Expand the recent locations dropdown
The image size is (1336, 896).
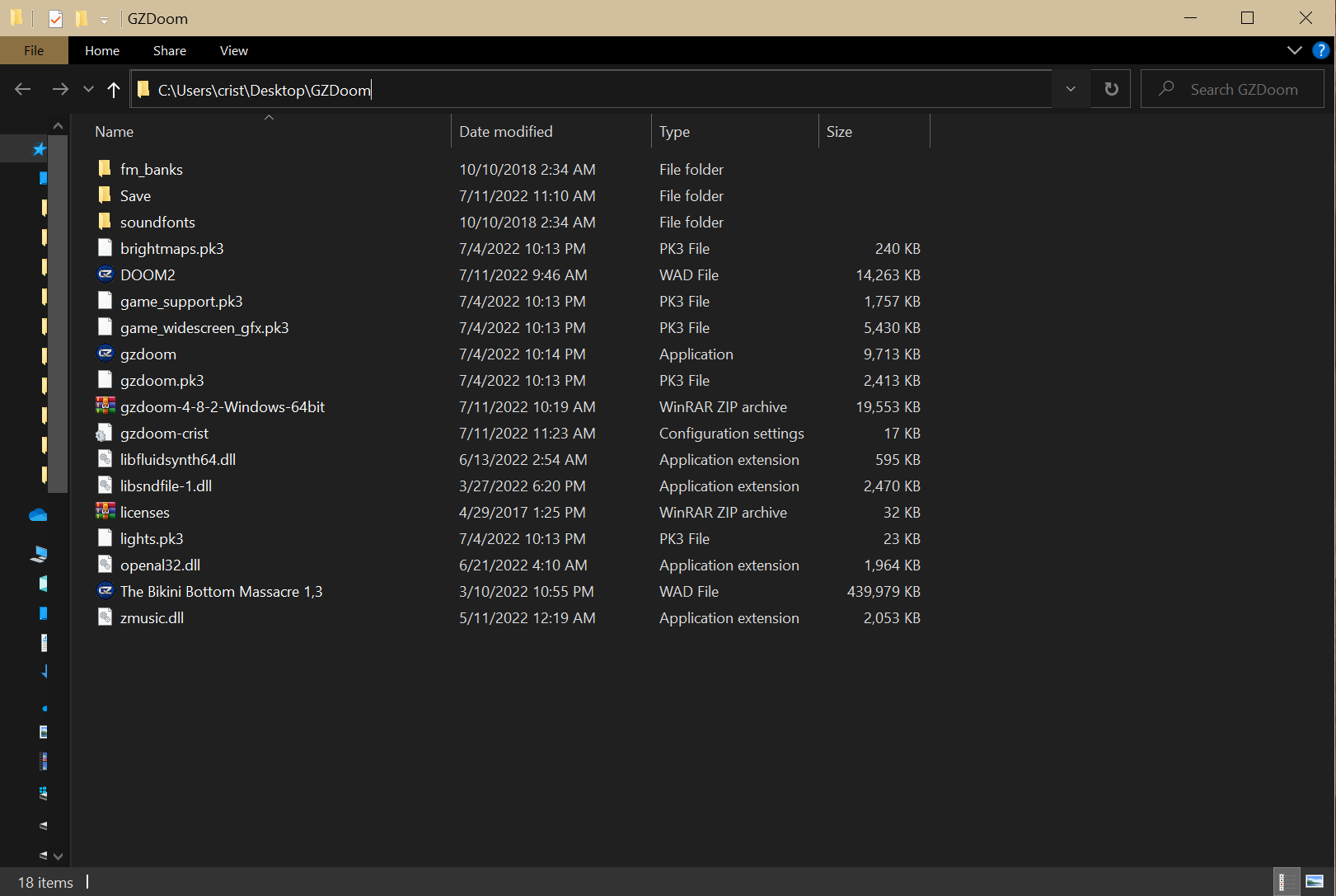88,89
